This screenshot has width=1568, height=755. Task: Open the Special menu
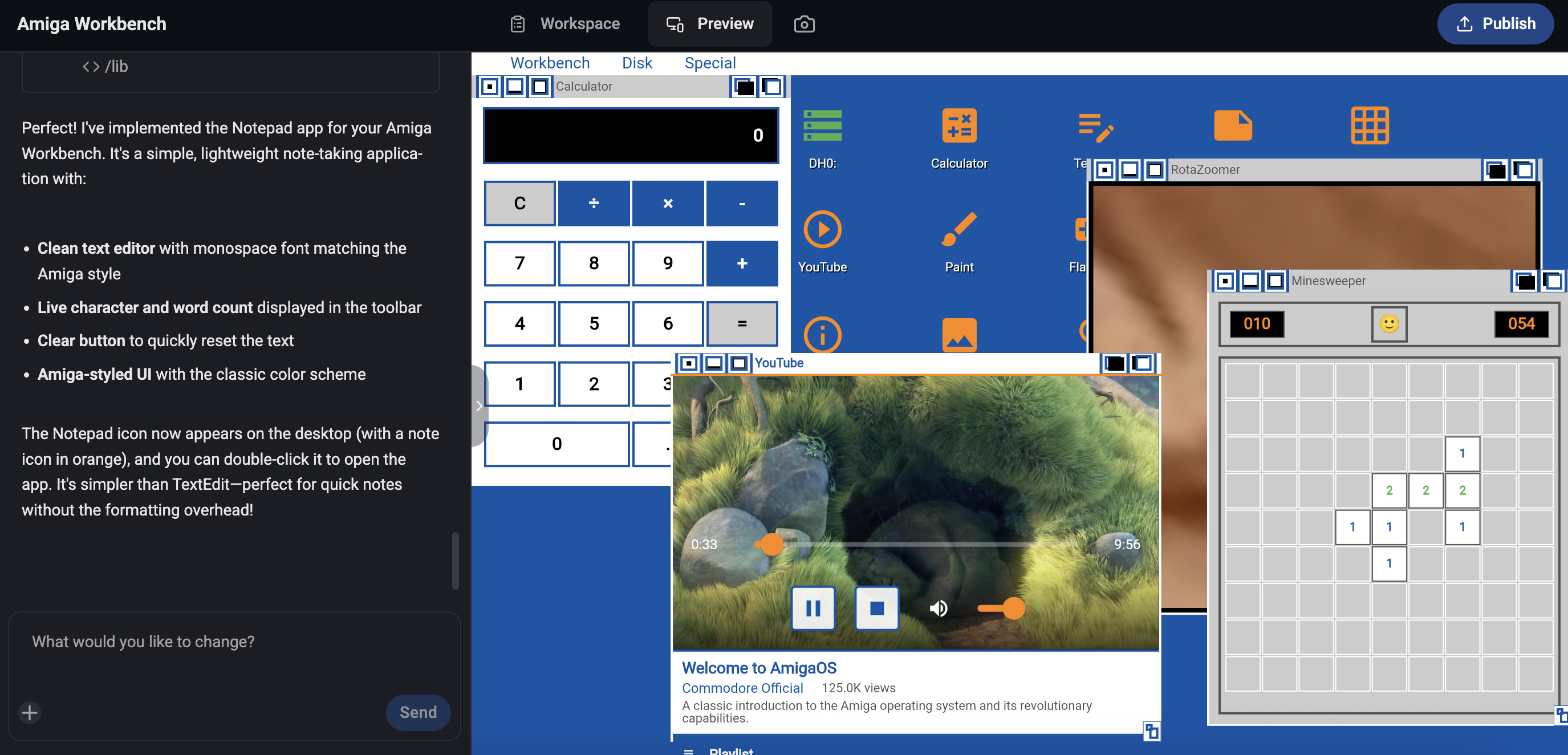tap(710, 63)
